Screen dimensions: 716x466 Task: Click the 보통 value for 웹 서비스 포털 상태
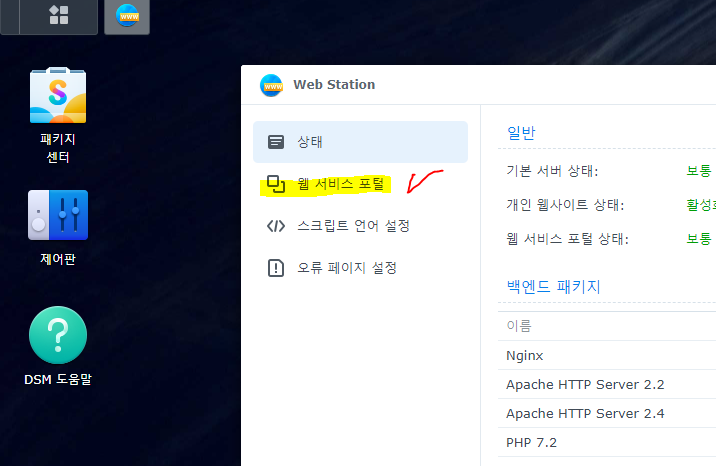click(x=699, y=239)
